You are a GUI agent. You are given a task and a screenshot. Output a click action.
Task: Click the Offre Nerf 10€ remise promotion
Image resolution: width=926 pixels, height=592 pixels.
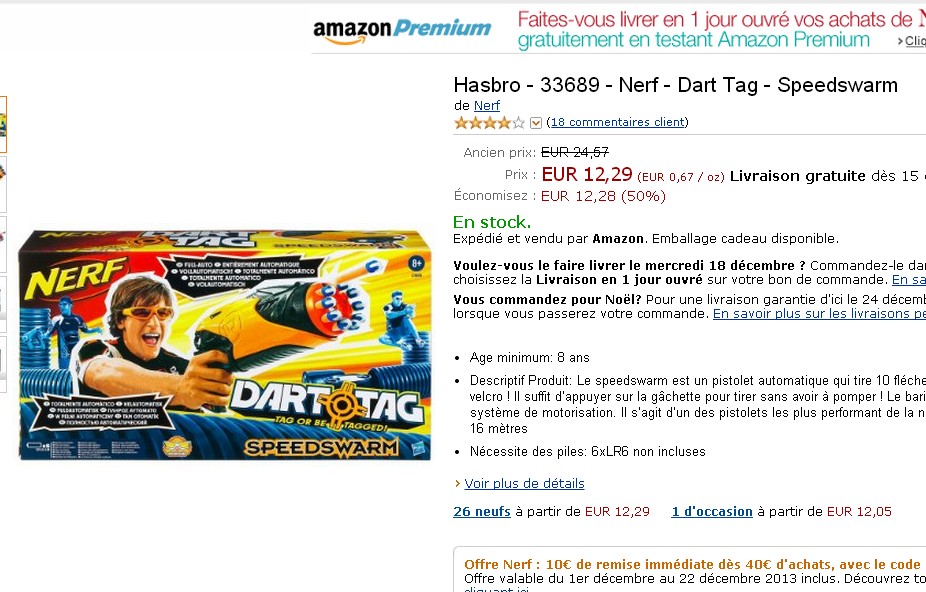[692, 564]
